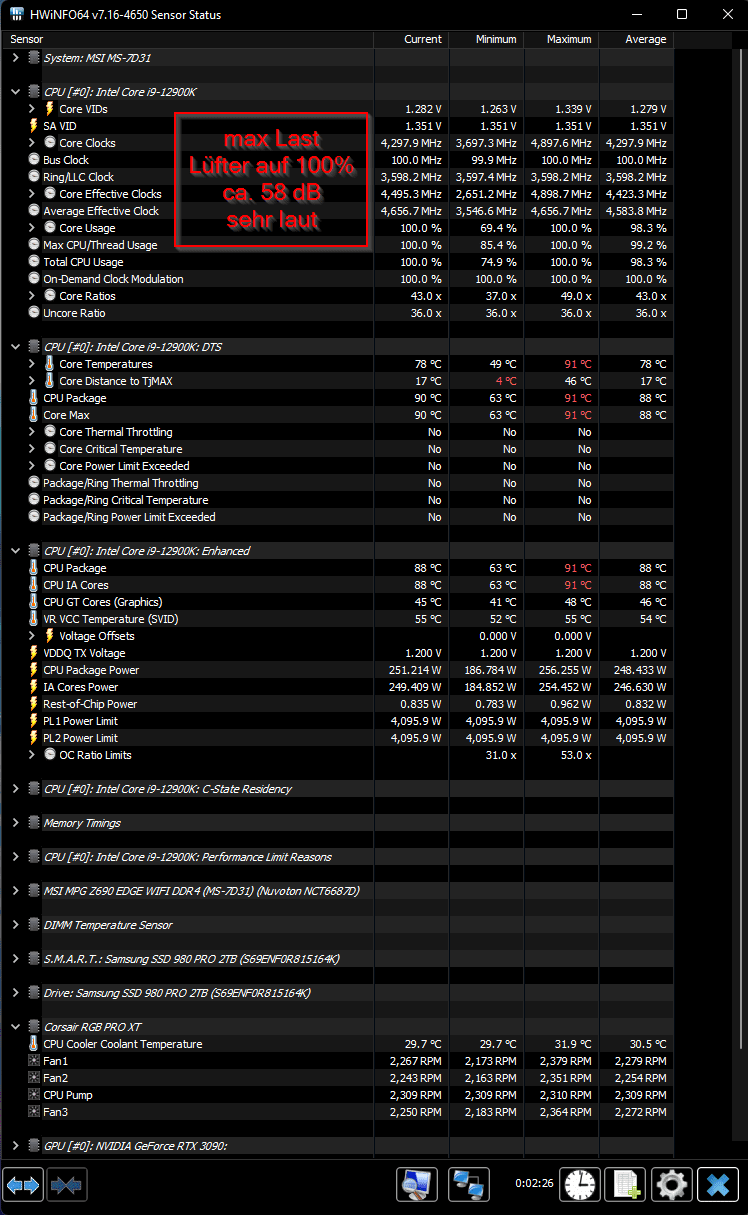Click the Current column header
This screenshot has width=748, height=1215.
(x=411, y=39)
